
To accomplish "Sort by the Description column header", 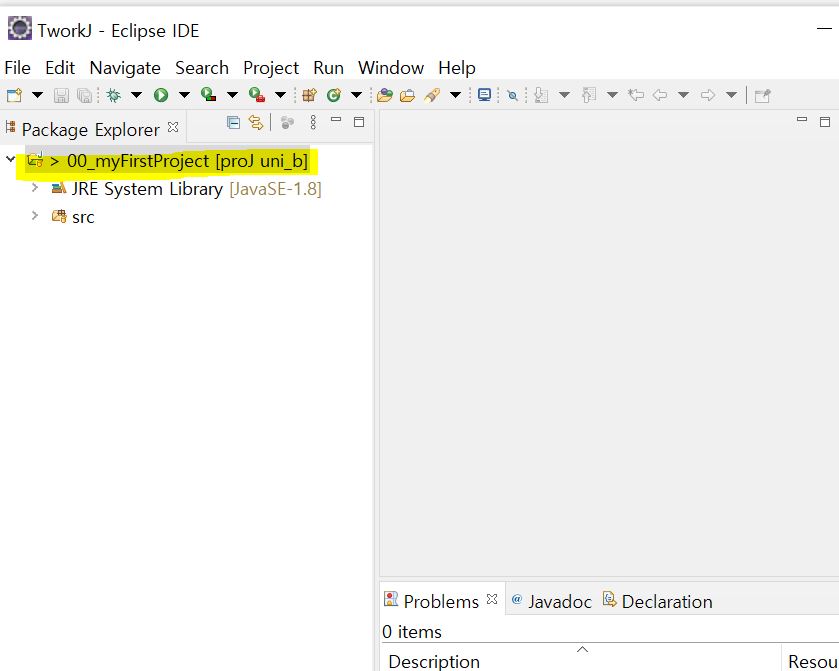I will point(581,659).
